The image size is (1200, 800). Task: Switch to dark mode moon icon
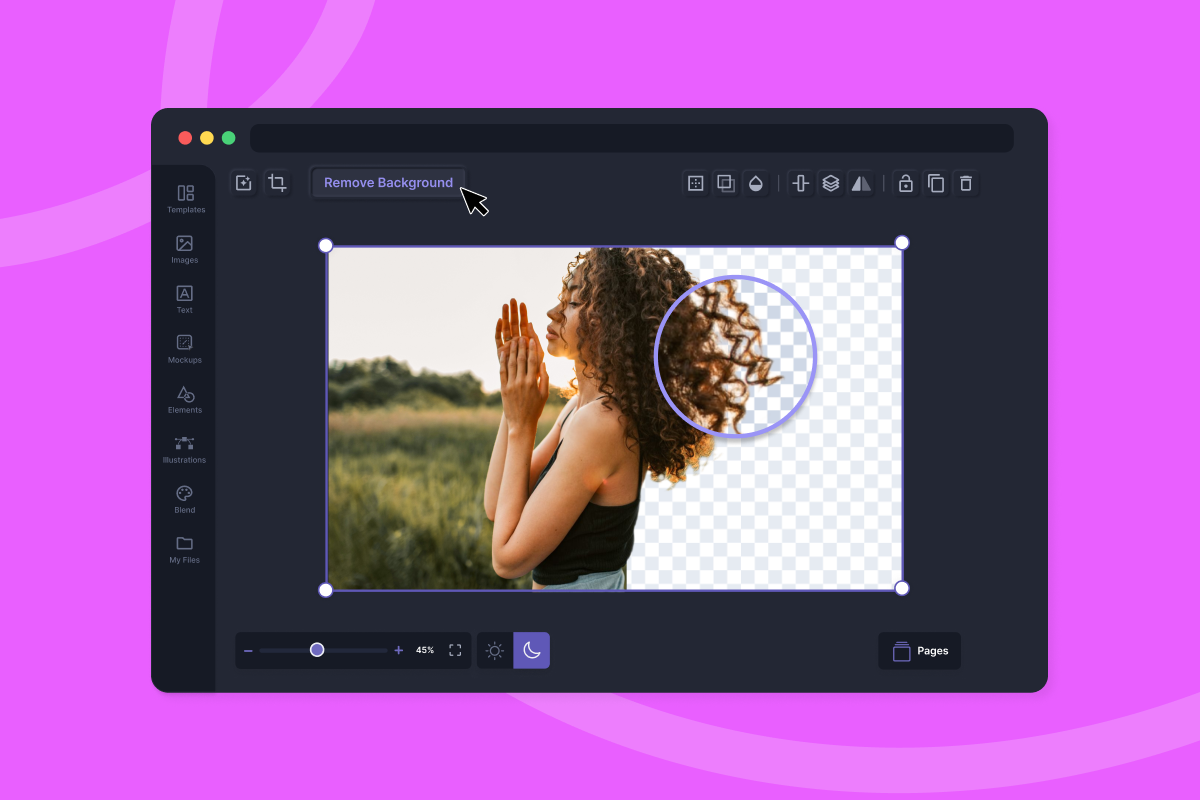[x=532, y=651]
